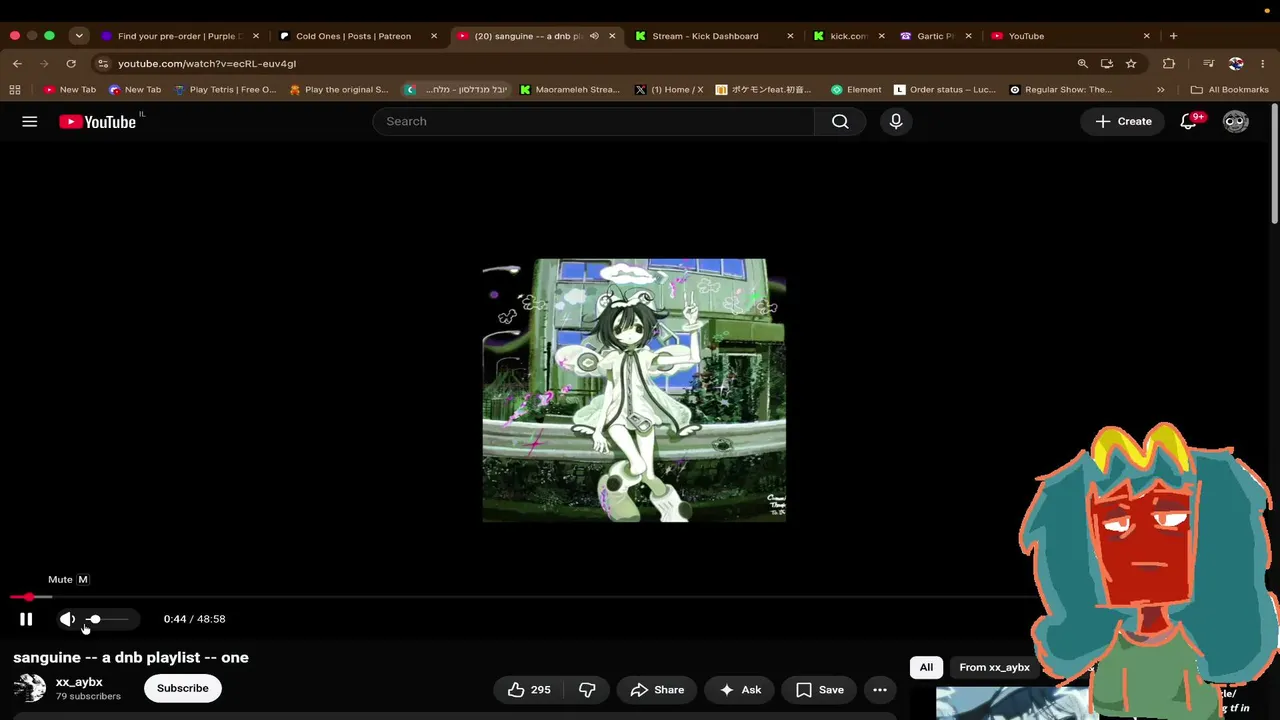The width and height of the screenshot is (1280, 720).
Task: Open Play the original S... bookmark
Action: pos(339,89)
